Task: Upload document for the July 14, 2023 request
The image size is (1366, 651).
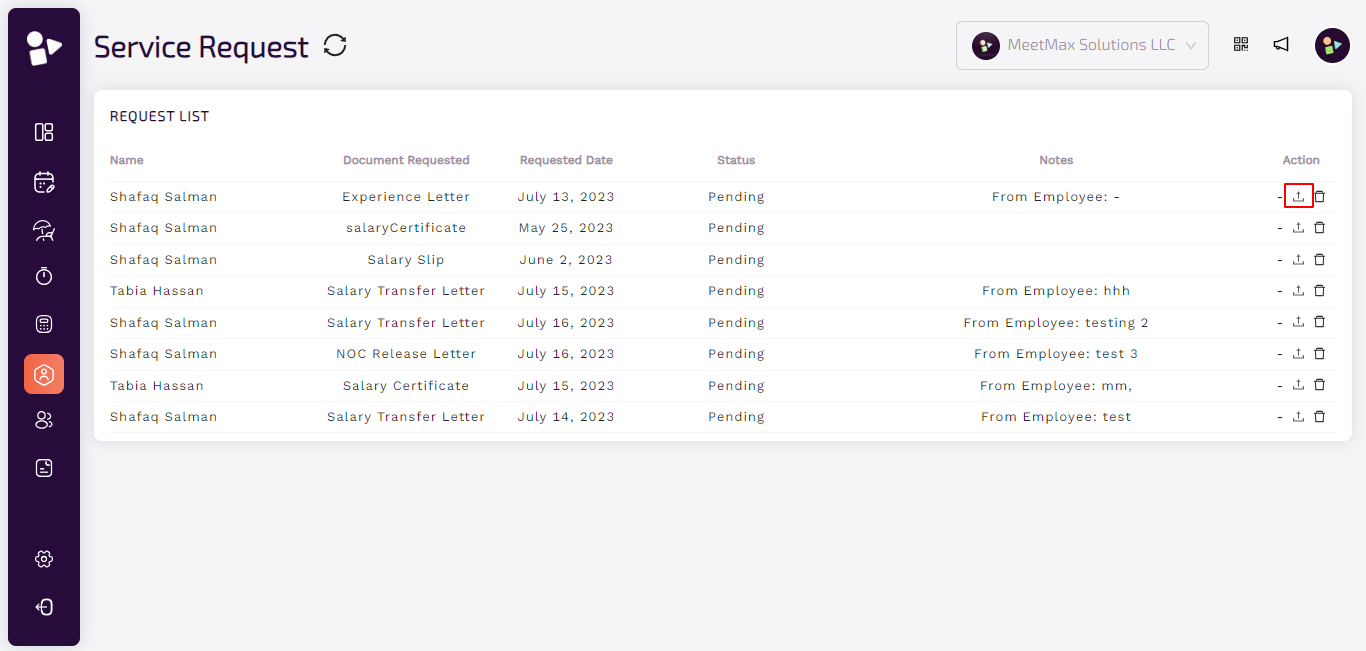Action: tap(1298, 417)
